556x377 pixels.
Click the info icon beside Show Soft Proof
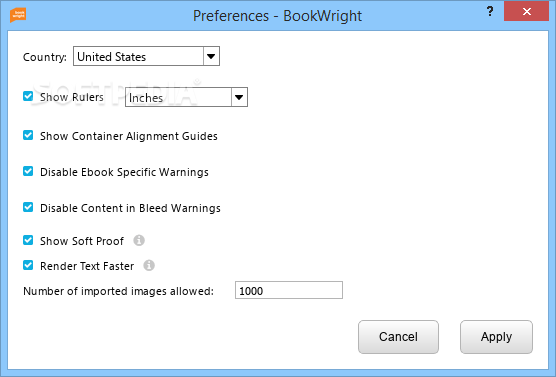(x=139, y=240)
